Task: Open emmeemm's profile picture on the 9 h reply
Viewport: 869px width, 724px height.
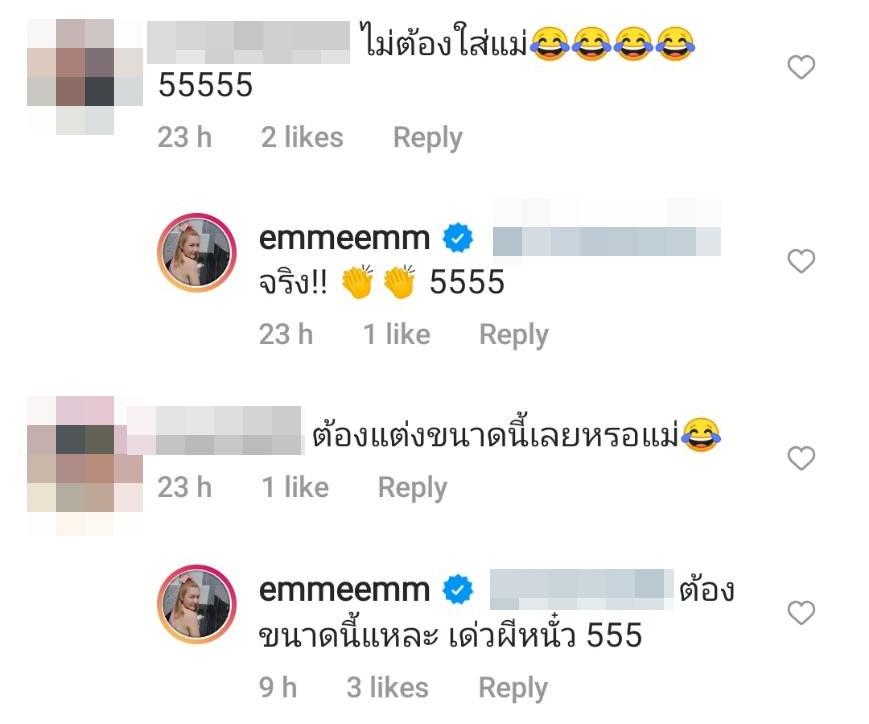Action: coord(197,605)
